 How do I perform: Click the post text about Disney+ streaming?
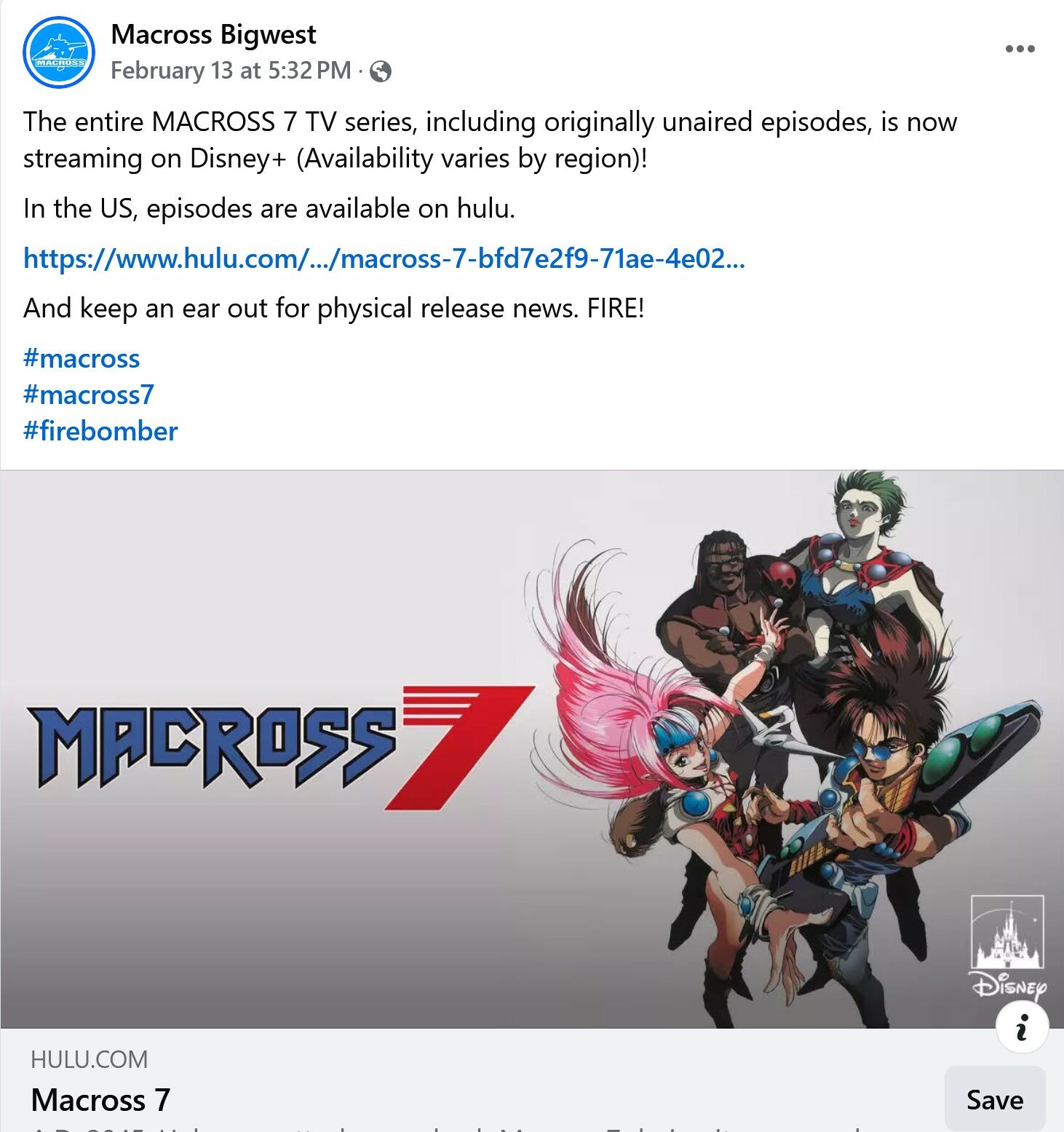[490, 140]
